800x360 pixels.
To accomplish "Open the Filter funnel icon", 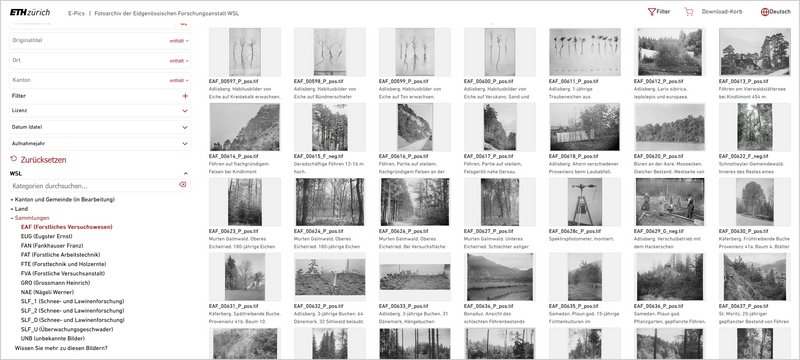I will tap(651, 12).
